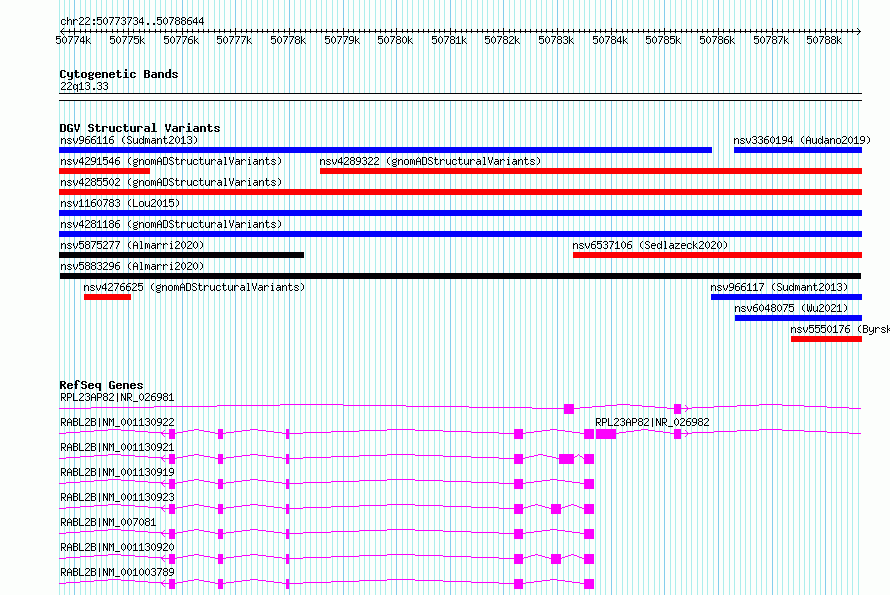
Task: Select the RPL23AP82|NR_026982 transcript label
Action: [x=652, y=422]
